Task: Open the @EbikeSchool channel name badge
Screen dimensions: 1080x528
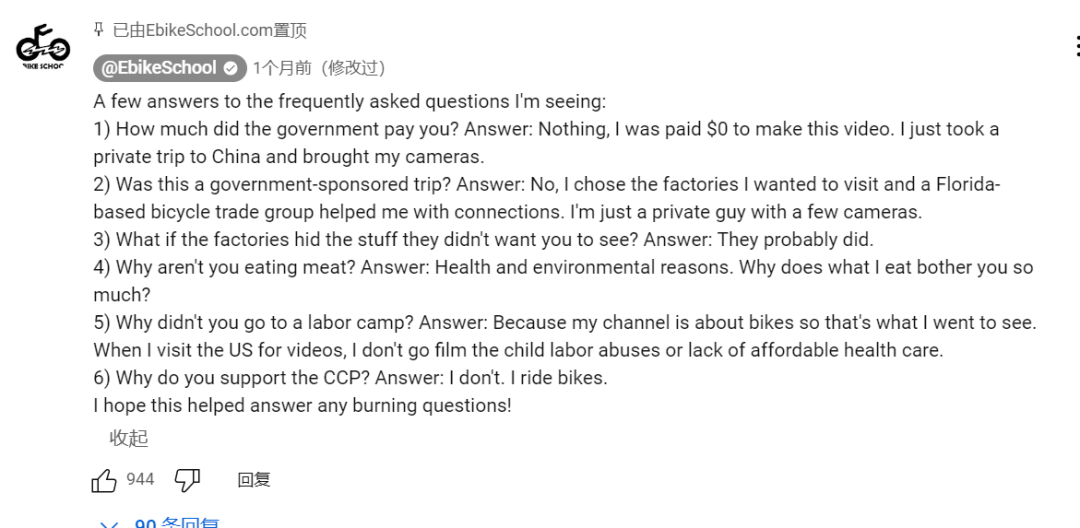Action: pyautogui.click(x=158, y=68)
